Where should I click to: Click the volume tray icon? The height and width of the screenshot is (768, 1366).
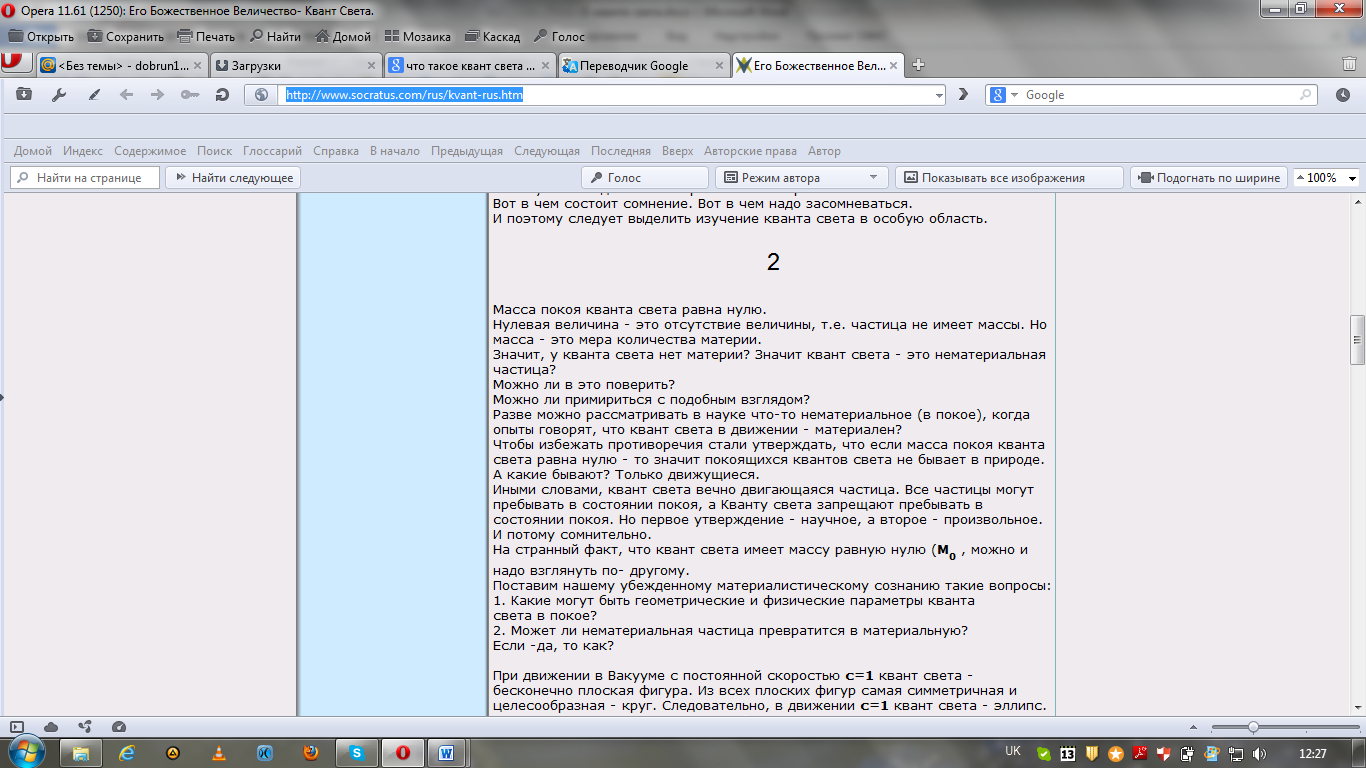pyautogui.click(x=1258, y=753)
